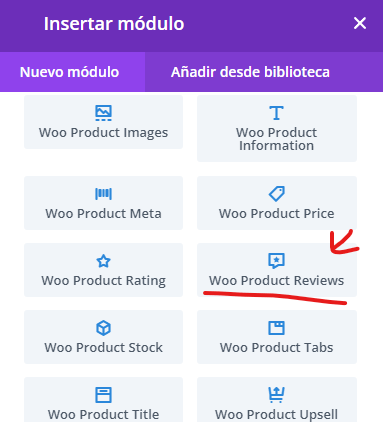Viewport: 383px width, 422px height.
Task: Click the Woo Product Title bar icon
Action: pyautogui.click(x=103, y=395)
